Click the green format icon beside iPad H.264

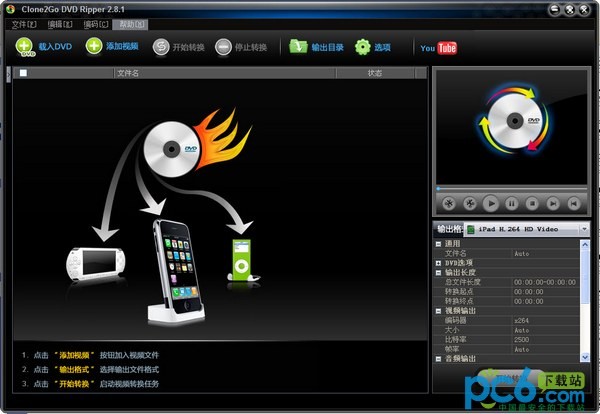(x=471, y=229)
